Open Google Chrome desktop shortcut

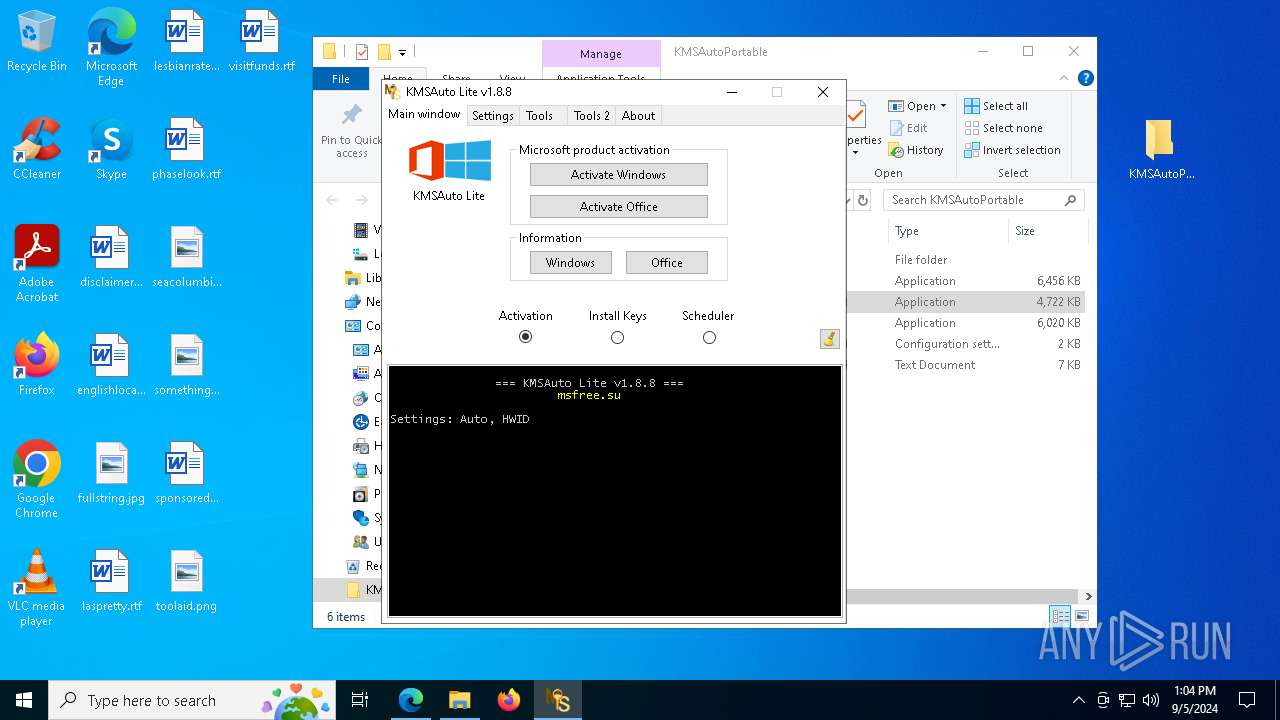point(37,480)
